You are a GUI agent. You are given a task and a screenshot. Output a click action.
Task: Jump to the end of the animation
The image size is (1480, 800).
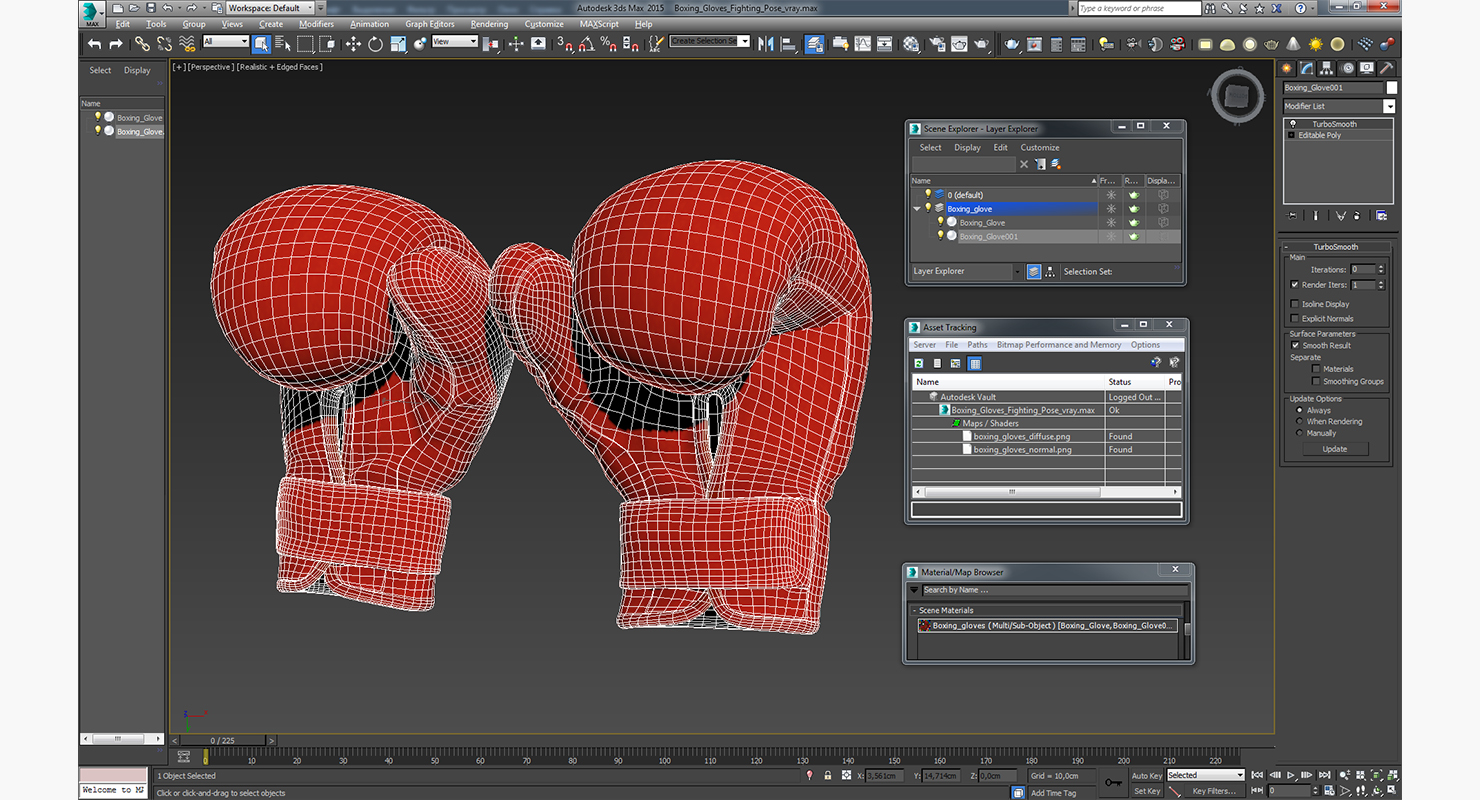(x=1325, y=775)
